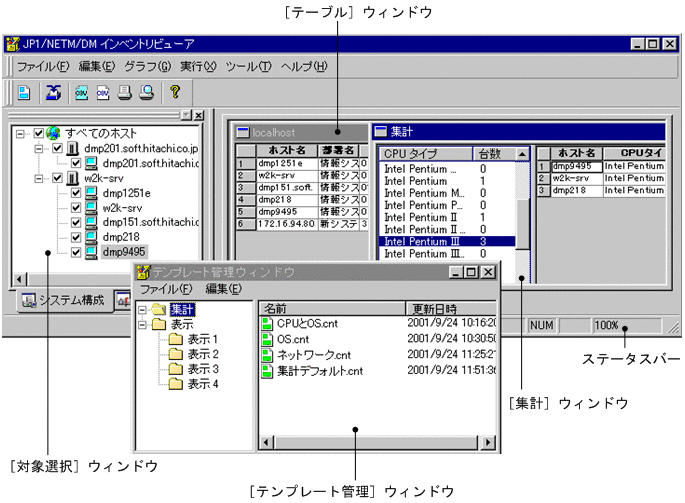685x503 pixels.
Task: Click the computer icon beside dmp1251e
Action: click(91, 193)
